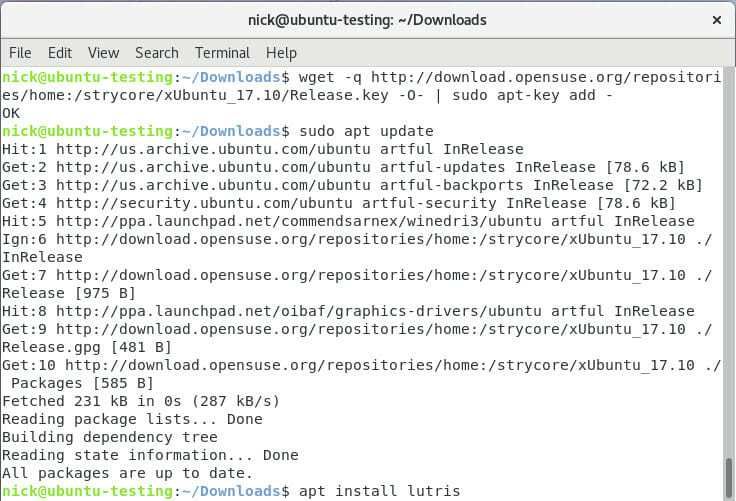
Task: Click 'Fetched 231 kB in 0s' line
Action: [x=141, y=401]
